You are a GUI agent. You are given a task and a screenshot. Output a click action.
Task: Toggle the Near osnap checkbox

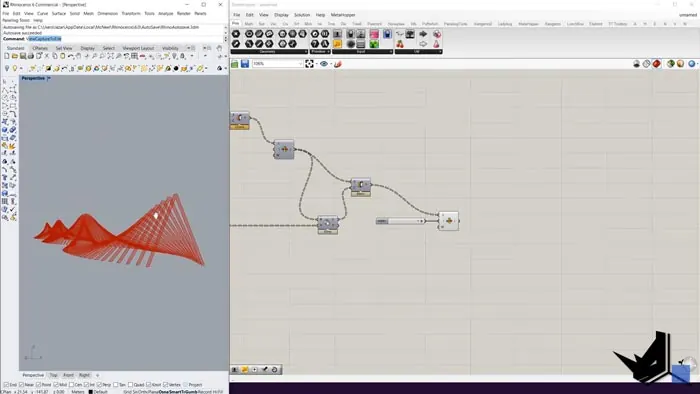click(22, 385)
